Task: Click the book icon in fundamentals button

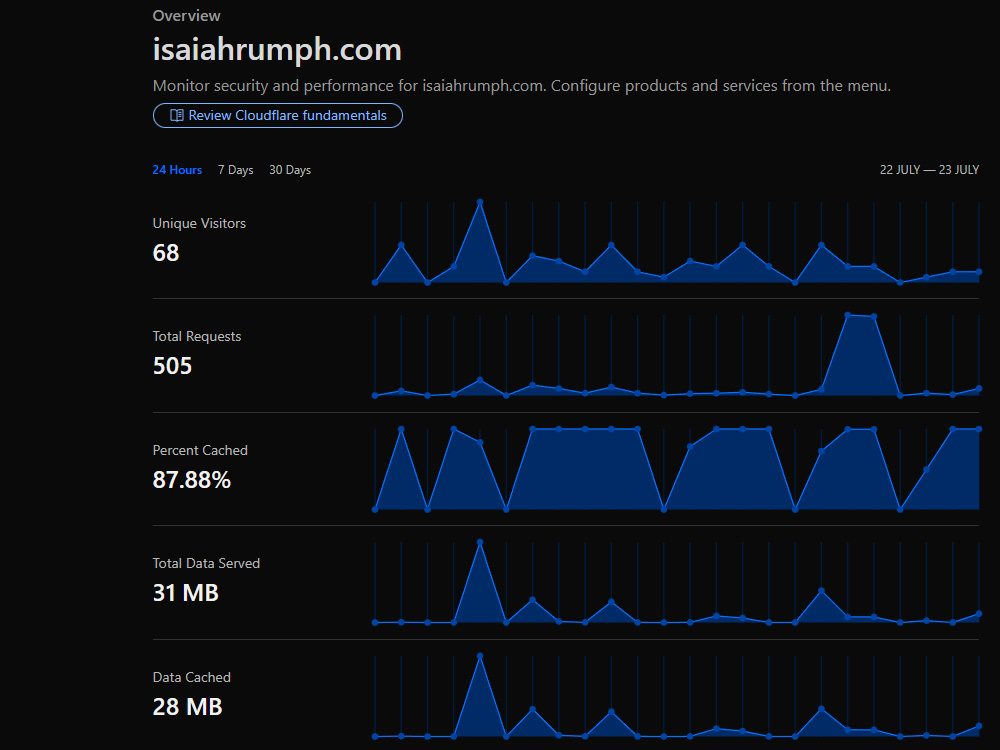Action: (177, 115)
